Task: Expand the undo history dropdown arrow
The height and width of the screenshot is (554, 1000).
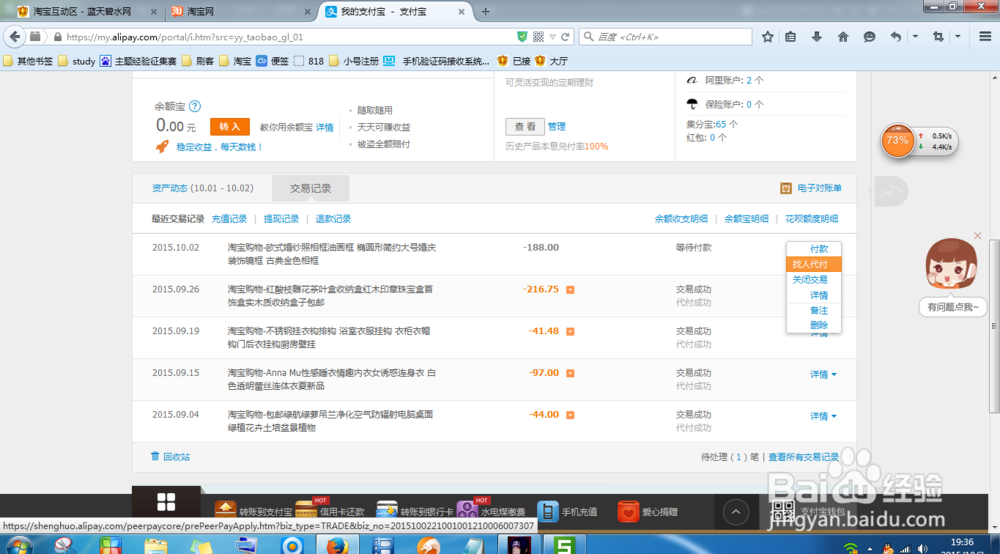Action: (915, 37)
